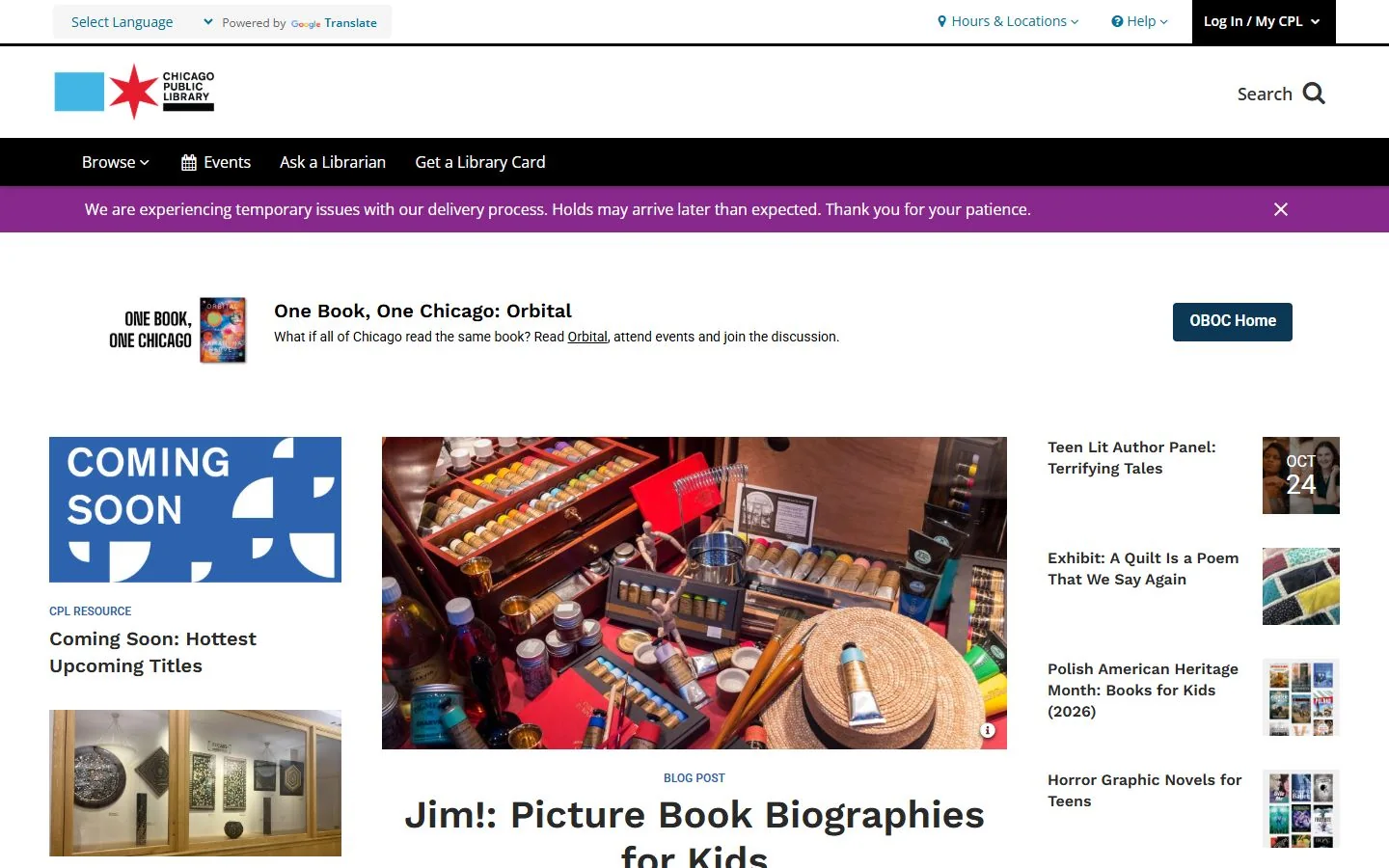Click the Coming Soon blue banner image

[195, 509]
